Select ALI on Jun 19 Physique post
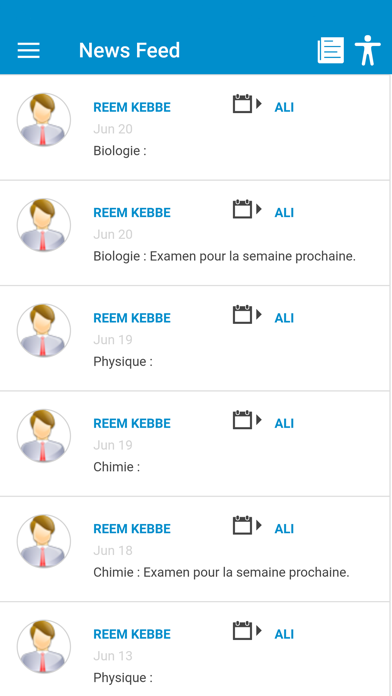 point(284,318)
